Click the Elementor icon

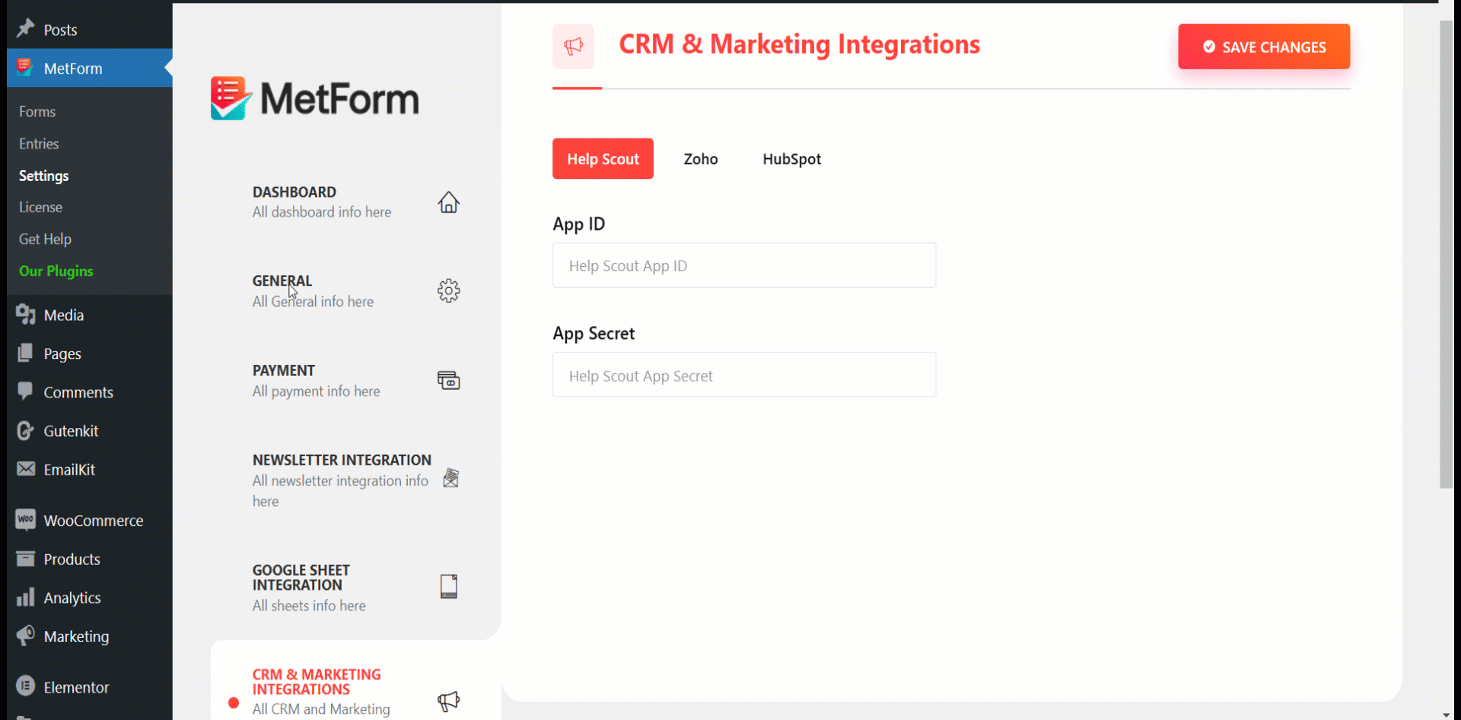26,687
